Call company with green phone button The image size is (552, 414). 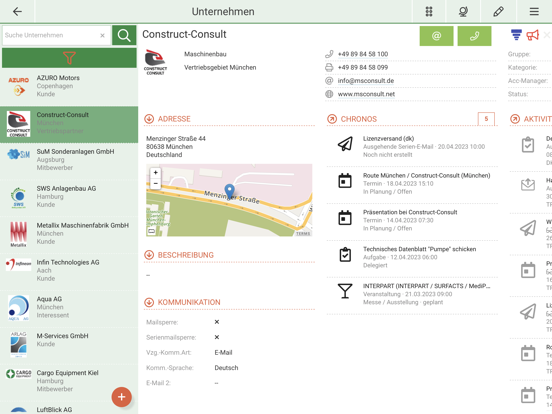[474, 36]
